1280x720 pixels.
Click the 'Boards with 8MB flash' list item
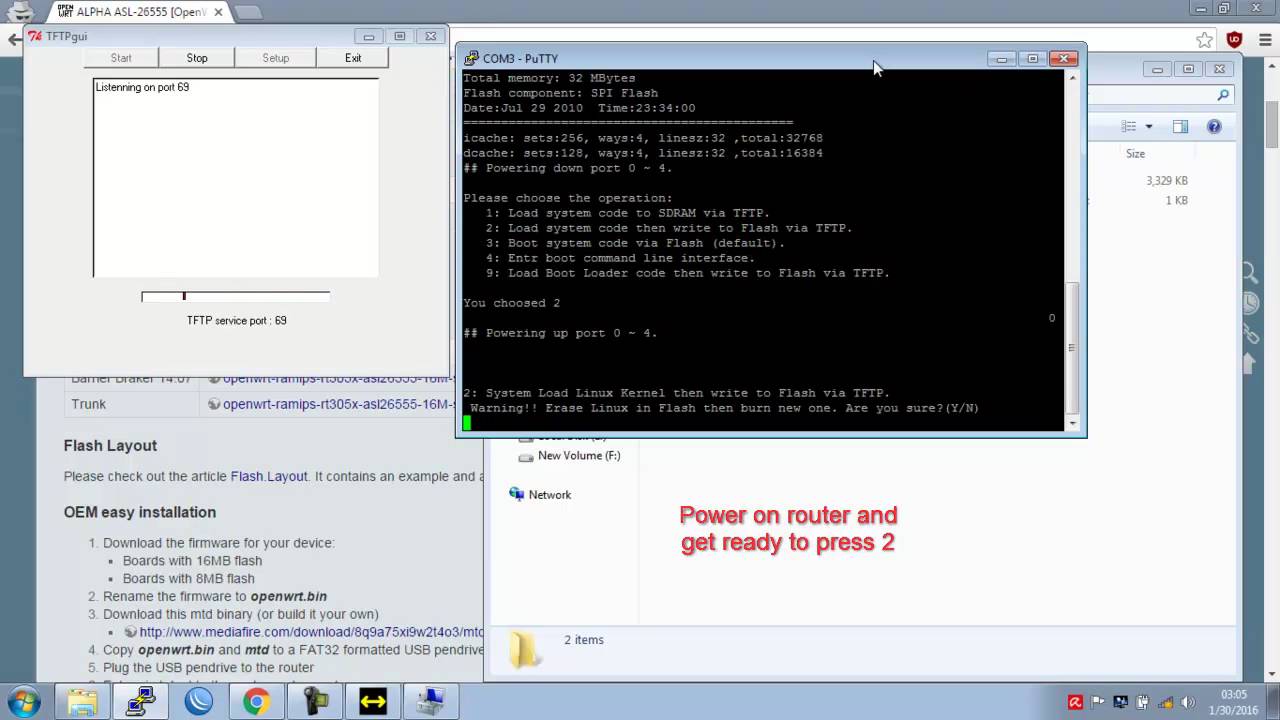tap(188, 579)
